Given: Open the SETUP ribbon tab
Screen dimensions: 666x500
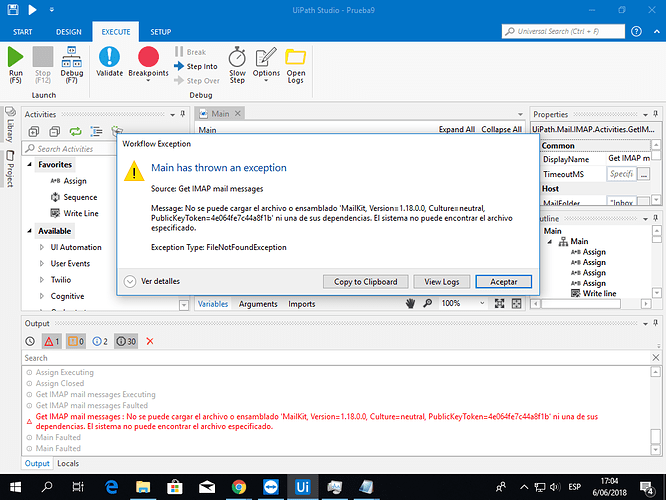Looking at the screenshot, I should [x=161, y=32].
